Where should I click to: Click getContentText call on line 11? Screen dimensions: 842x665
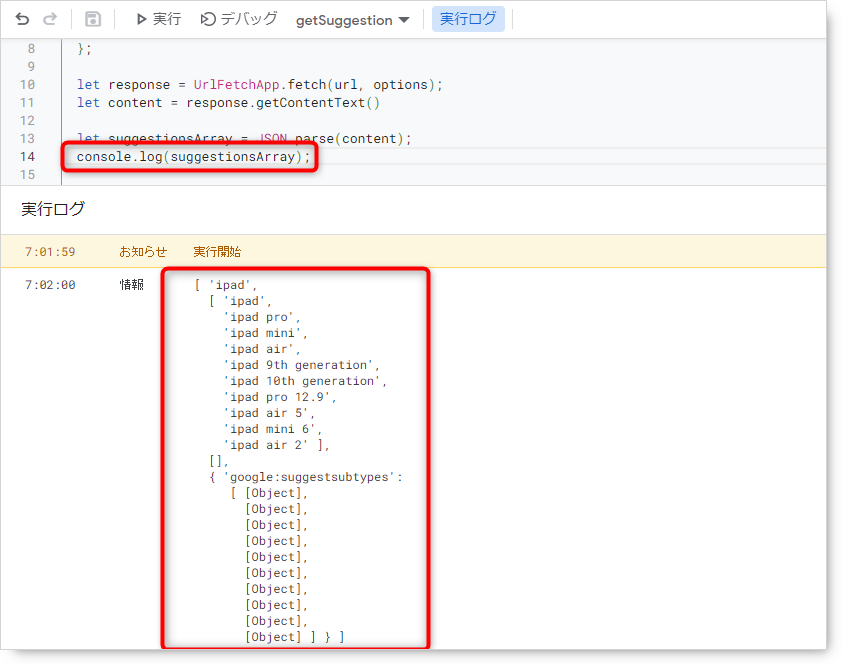click(317, 103)
